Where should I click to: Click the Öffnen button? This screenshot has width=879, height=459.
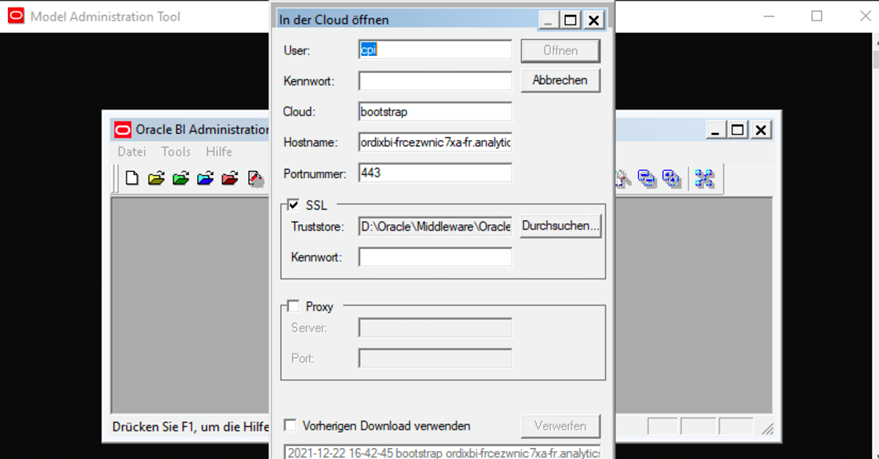pos(560,50)
